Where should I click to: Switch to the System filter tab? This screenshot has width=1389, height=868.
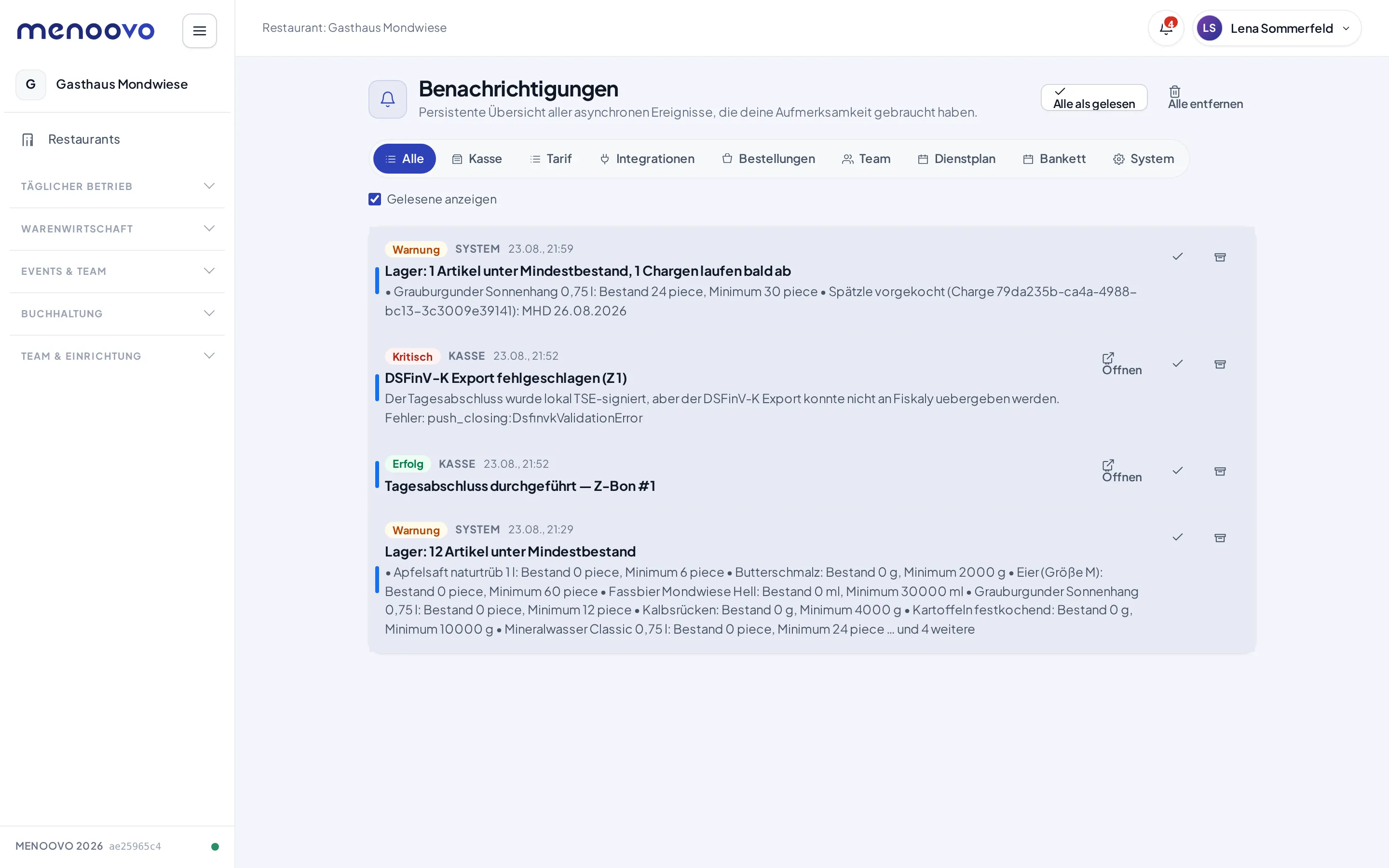(x=1144, y=159)
